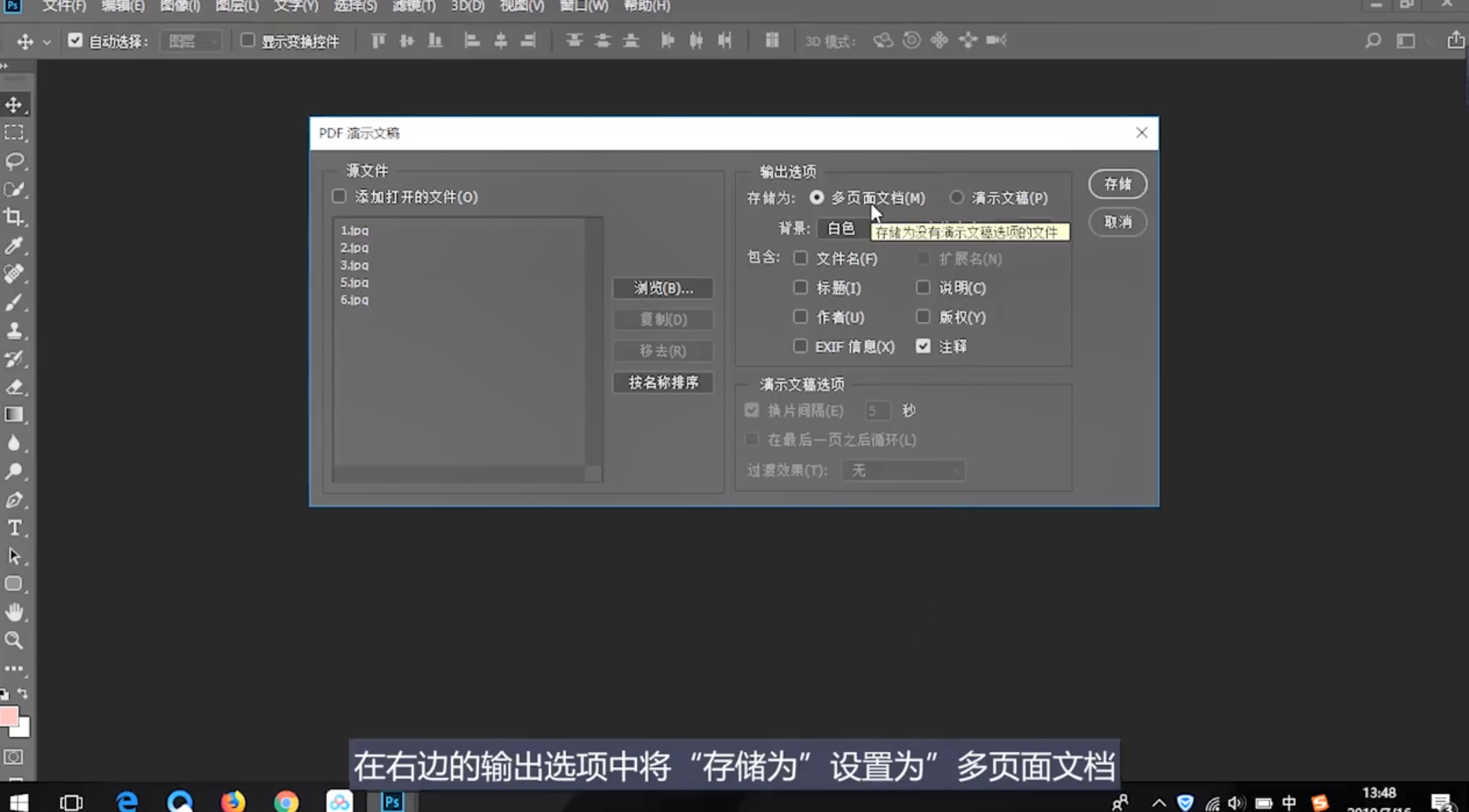Select the Pen tool
Image resolution: width=1469 pixels, height=812 pixels.
(14, 500)
